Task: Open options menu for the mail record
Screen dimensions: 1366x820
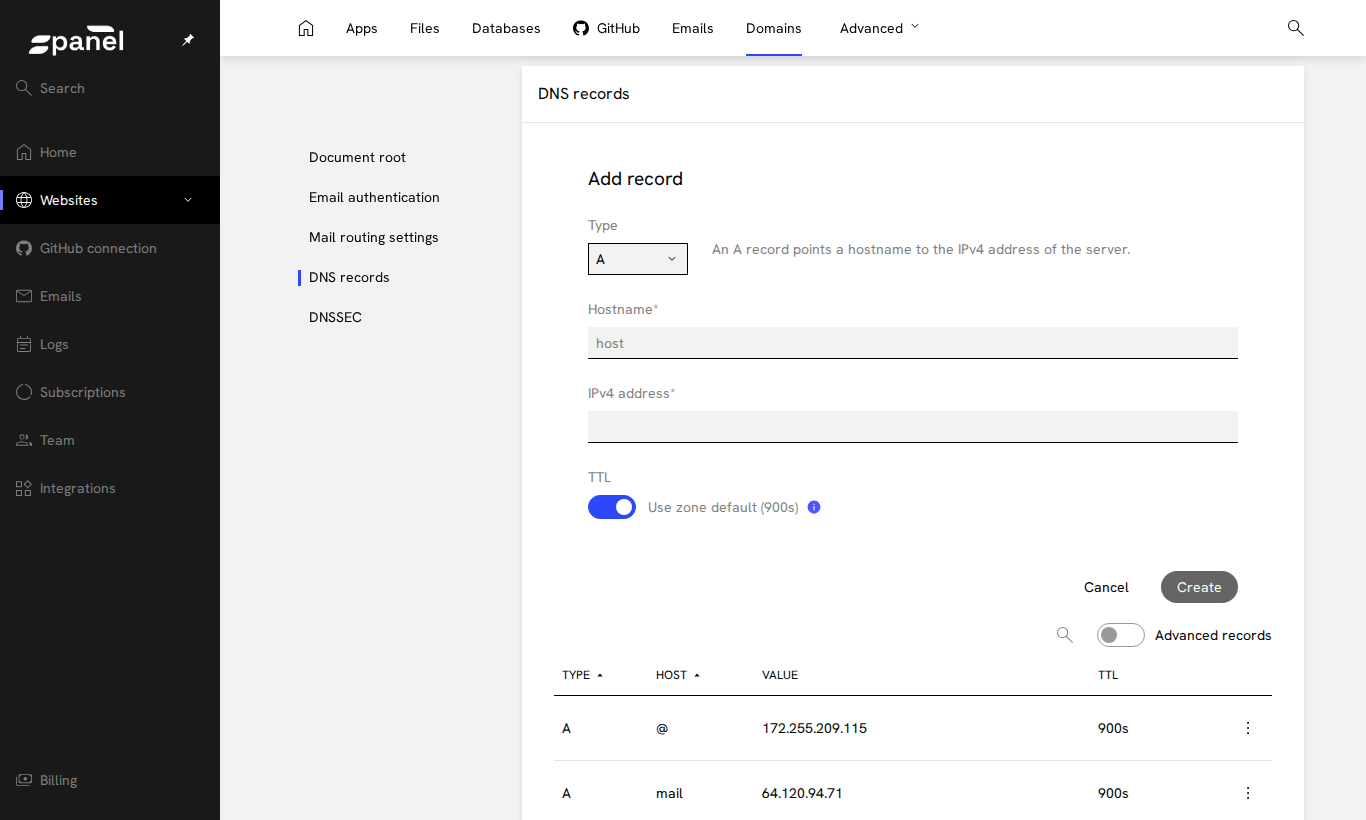Action: tap(1247, 793)
